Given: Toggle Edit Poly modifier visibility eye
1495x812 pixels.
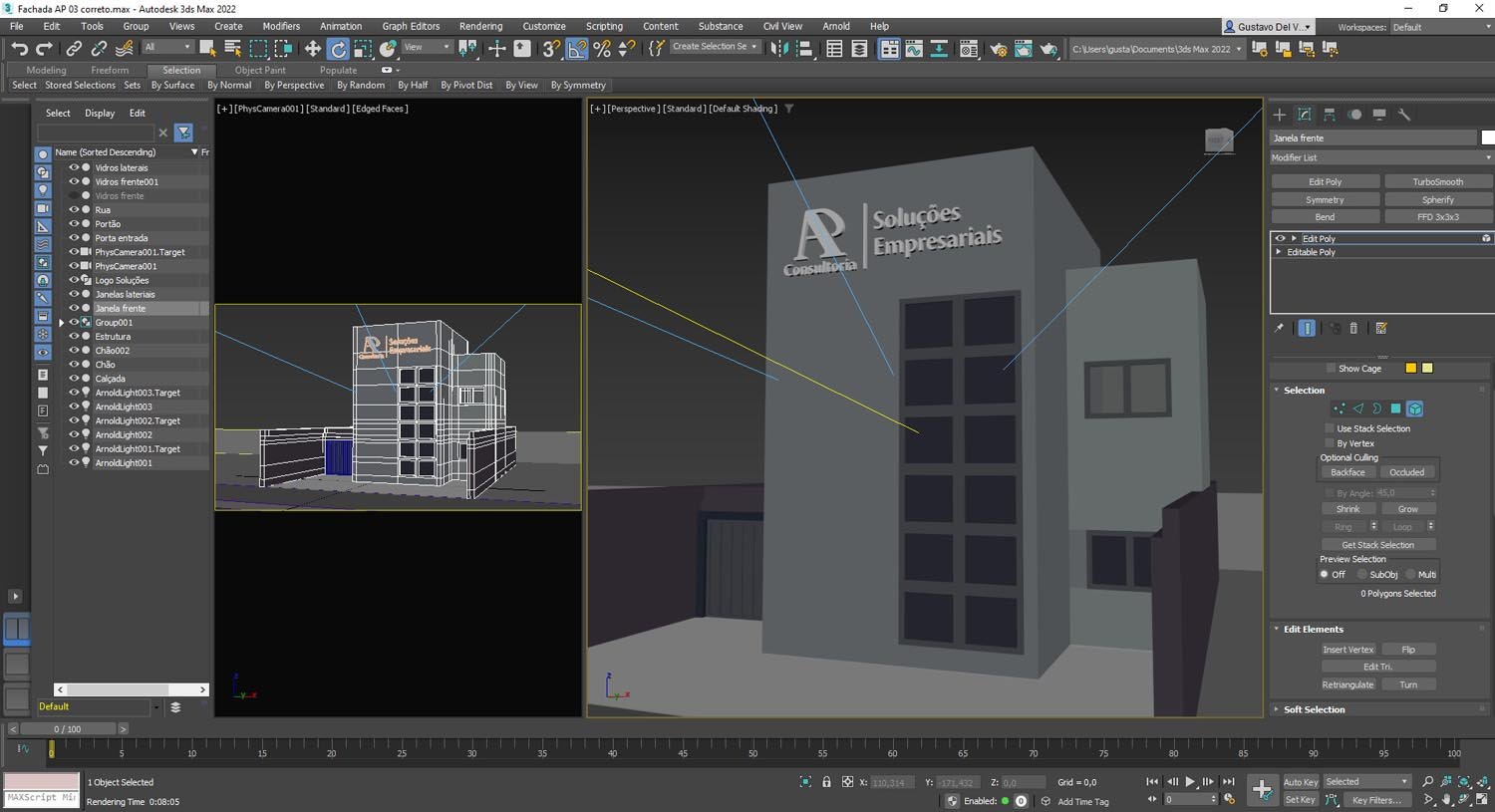Looking at the screenshot, I should [1280, 238].
